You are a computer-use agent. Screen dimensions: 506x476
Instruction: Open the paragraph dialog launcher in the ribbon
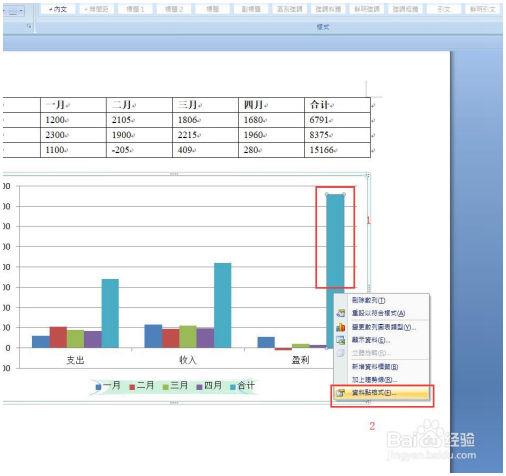click(29, 27)
